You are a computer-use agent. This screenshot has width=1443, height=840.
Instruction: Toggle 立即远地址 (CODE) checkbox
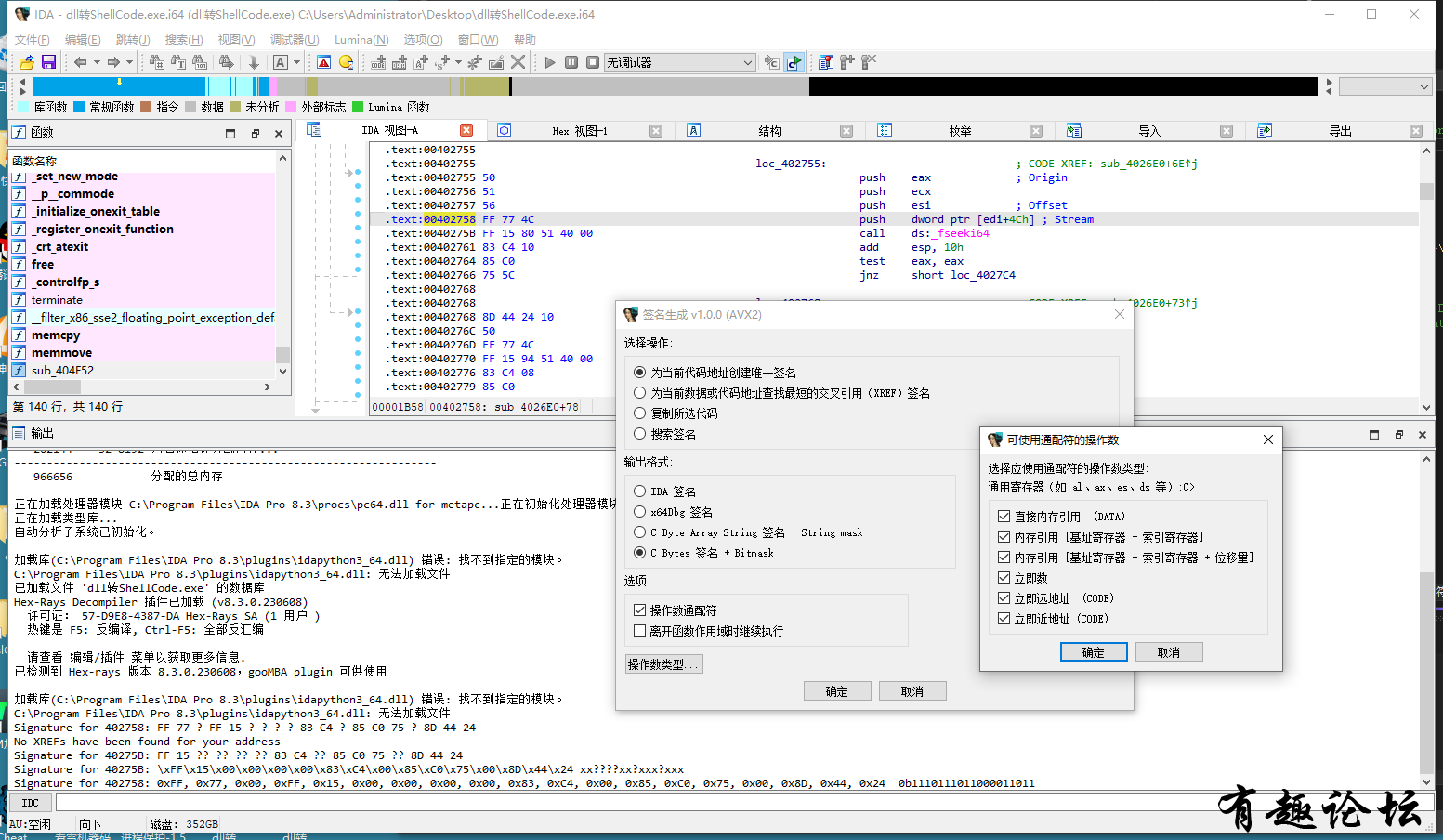pyautogui.click(x=1004, y=597)
